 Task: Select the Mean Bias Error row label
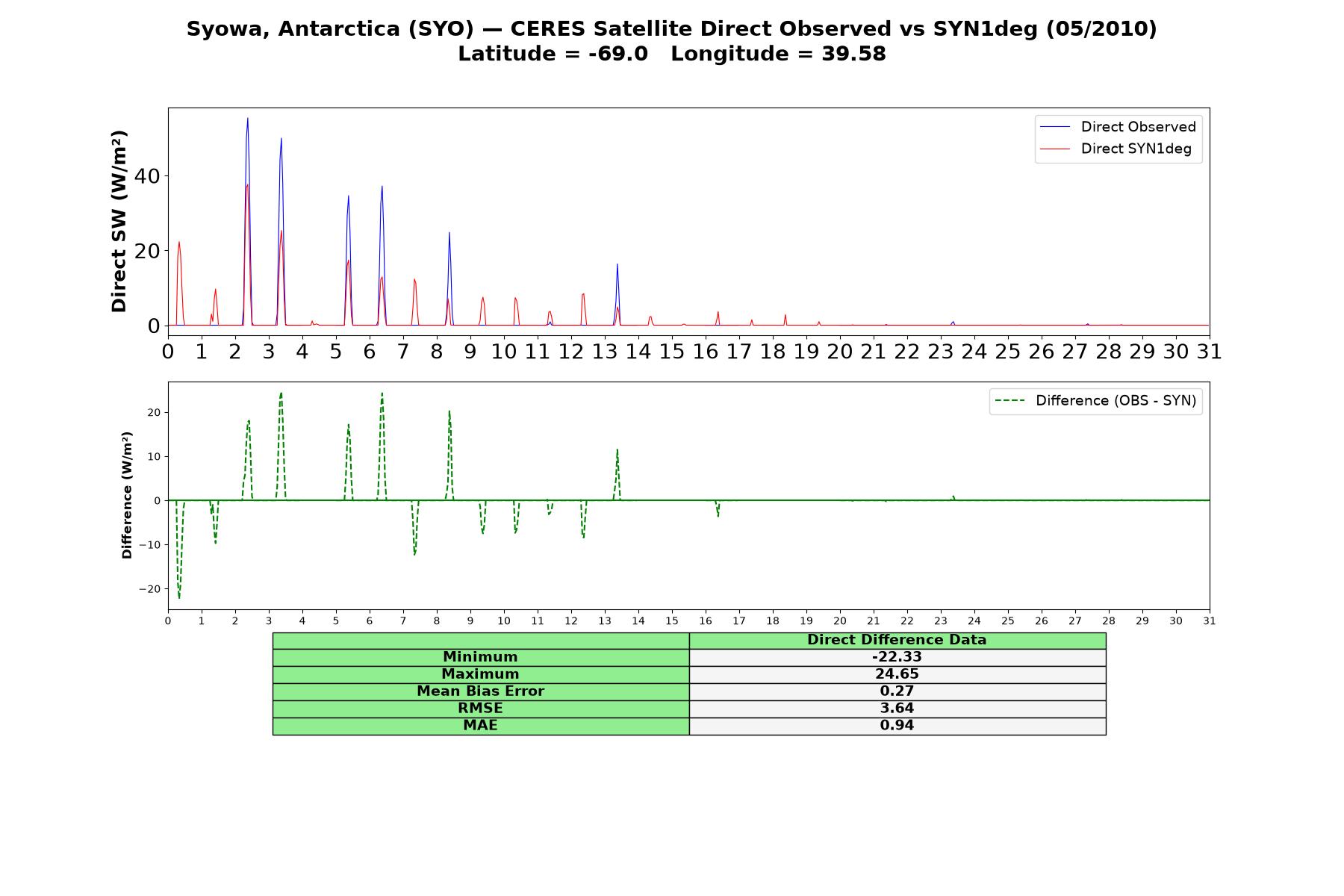coord(481,691)
